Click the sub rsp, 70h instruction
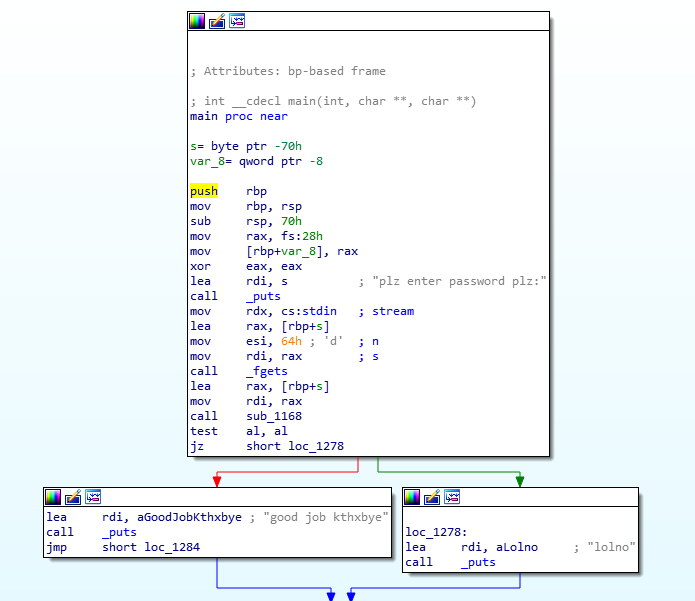695x601 pixels. click(x=246, y=221)
